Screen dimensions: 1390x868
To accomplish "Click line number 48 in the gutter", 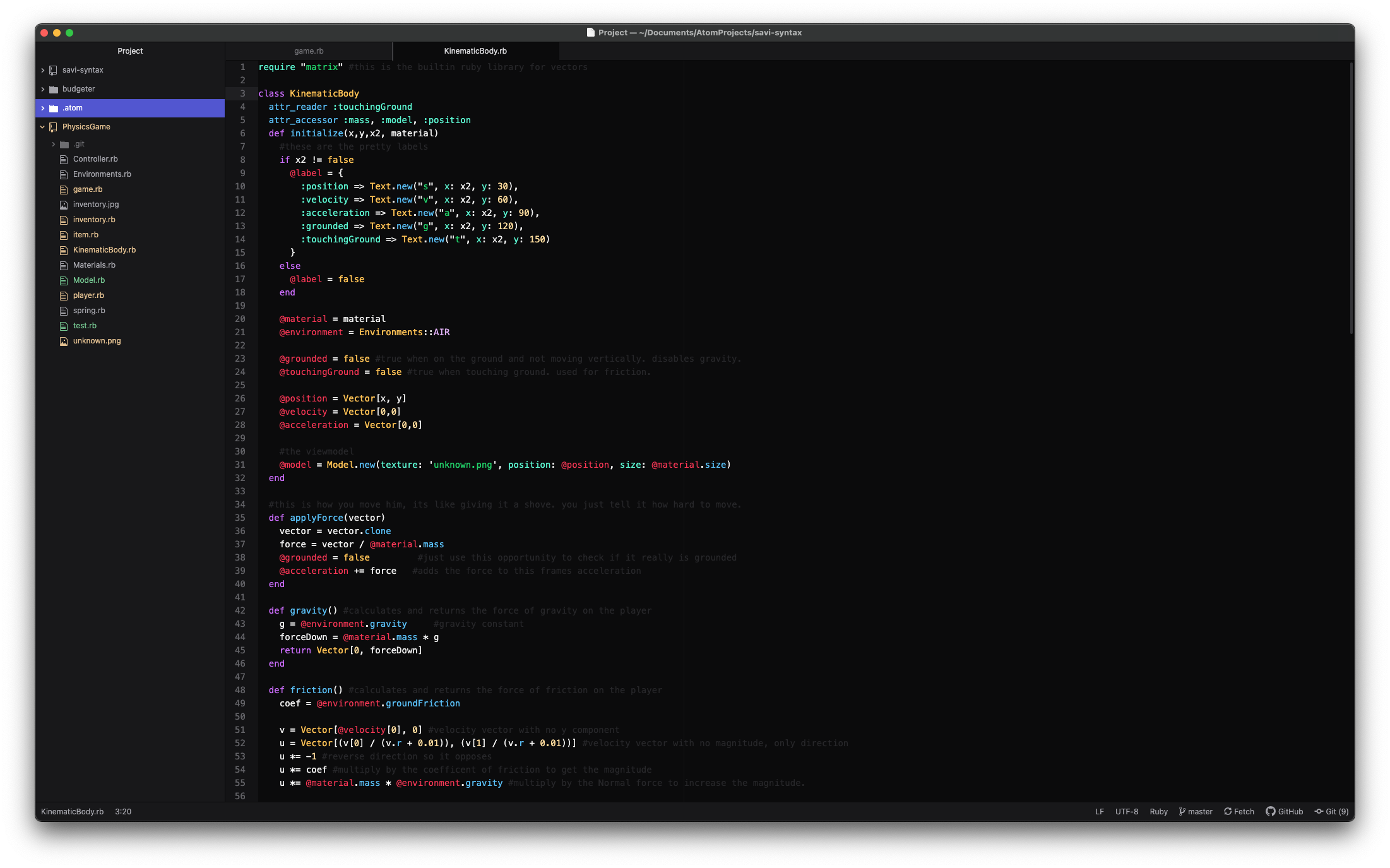I will 240,690.
